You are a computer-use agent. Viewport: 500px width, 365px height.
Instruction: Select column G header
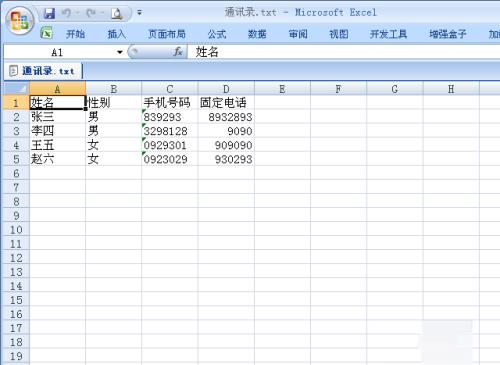point(395,89)
